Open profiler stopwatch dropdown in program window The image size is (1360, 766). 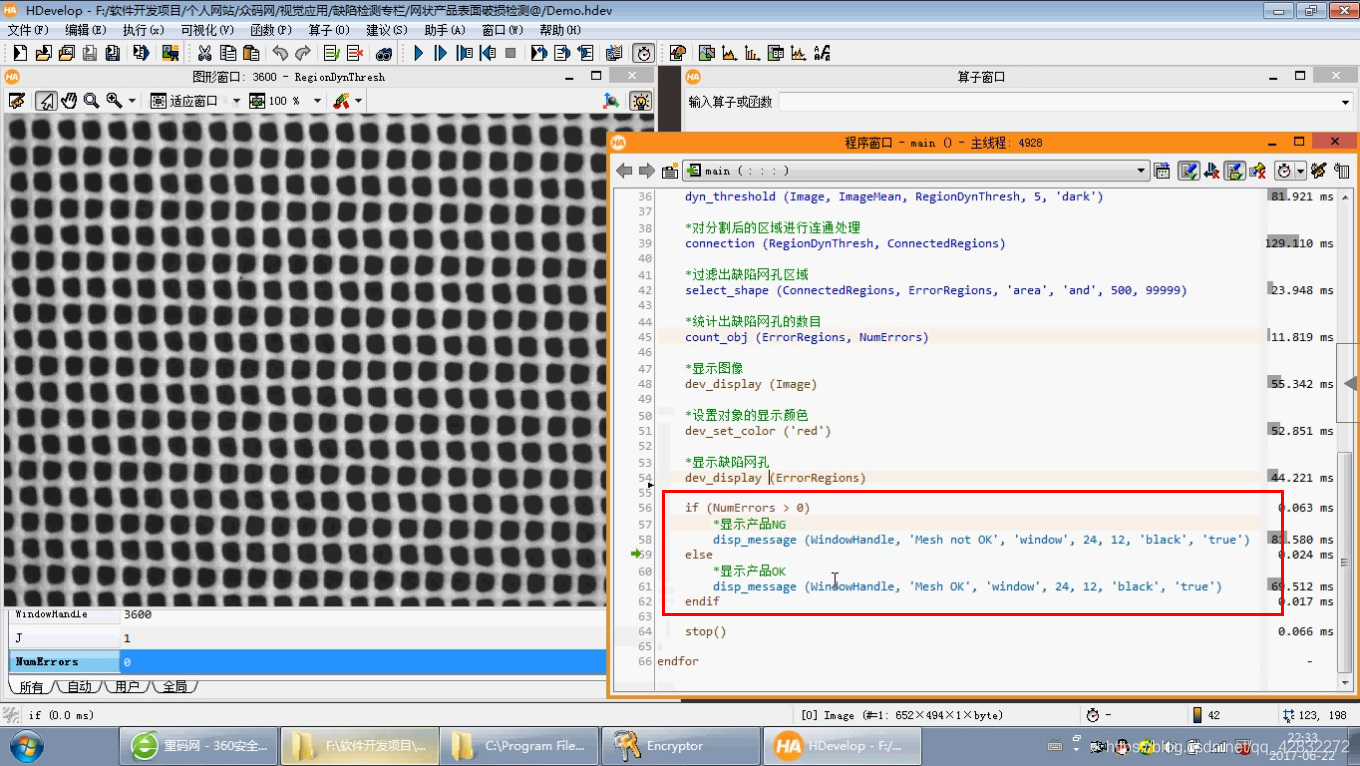[x=1300, y=171]
